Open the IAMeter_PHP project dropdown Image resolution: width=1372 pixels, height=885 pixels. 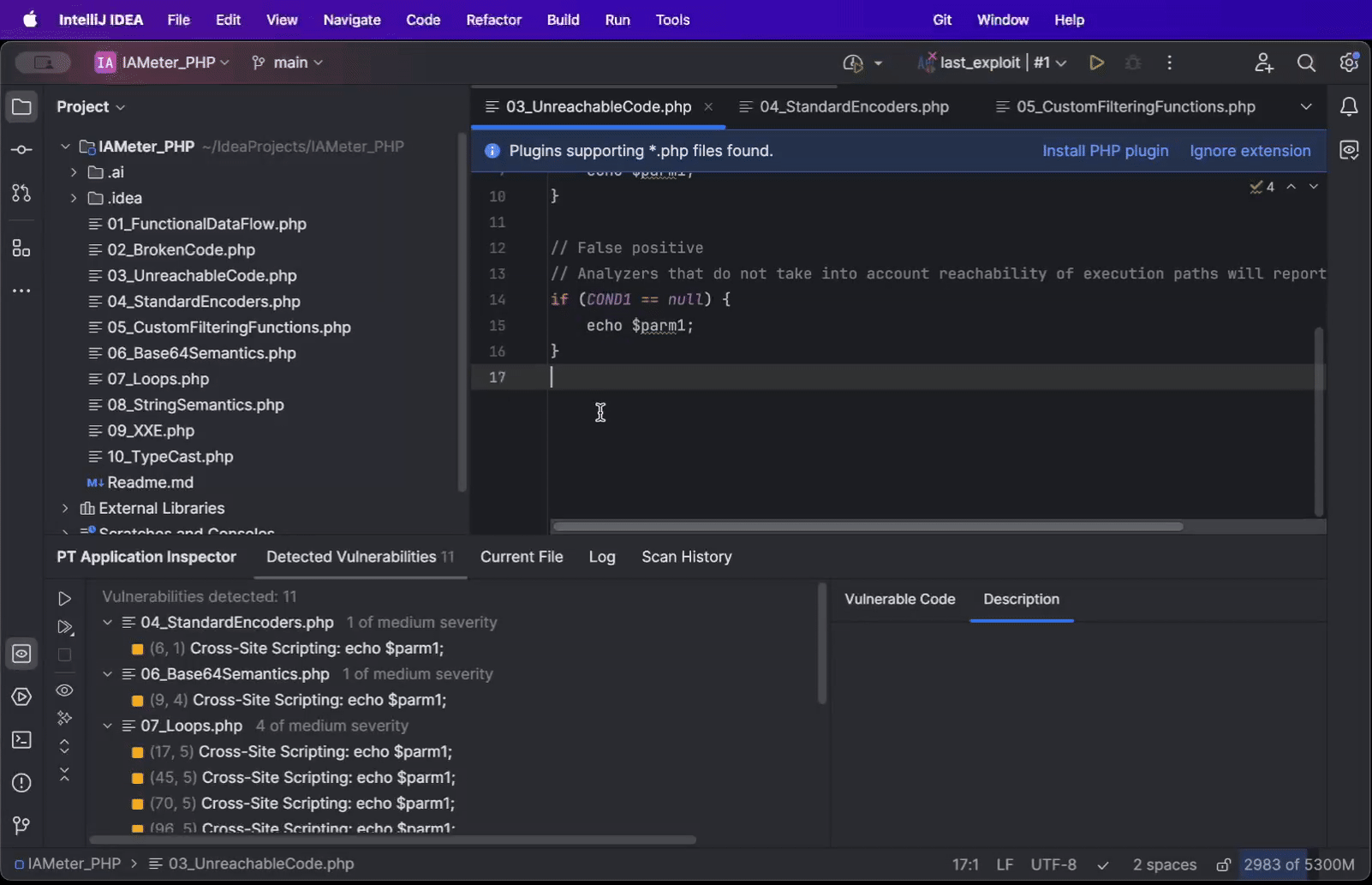pyautogui.click(x=162, y=63)
